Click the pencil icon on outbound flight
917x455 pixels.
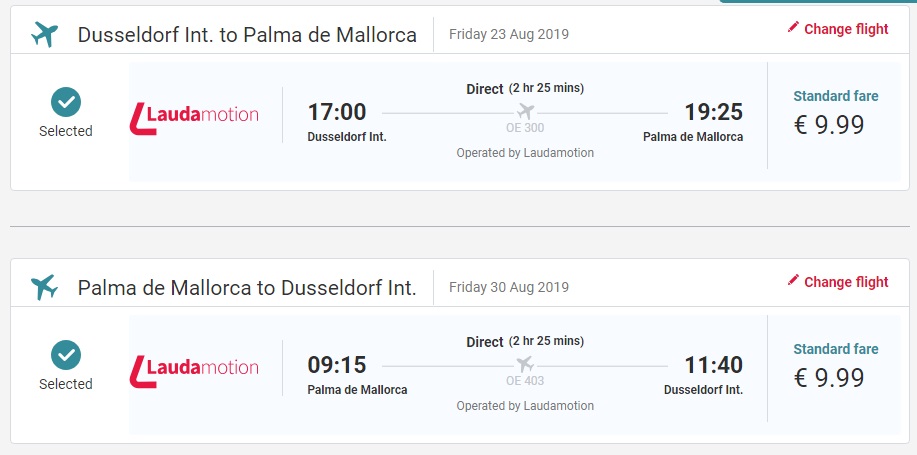(x=793, y=28)
